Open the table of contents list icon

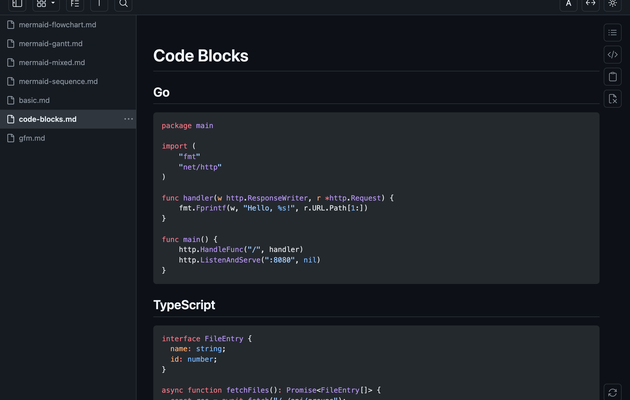pyautogui.click(x=612, y=33)
